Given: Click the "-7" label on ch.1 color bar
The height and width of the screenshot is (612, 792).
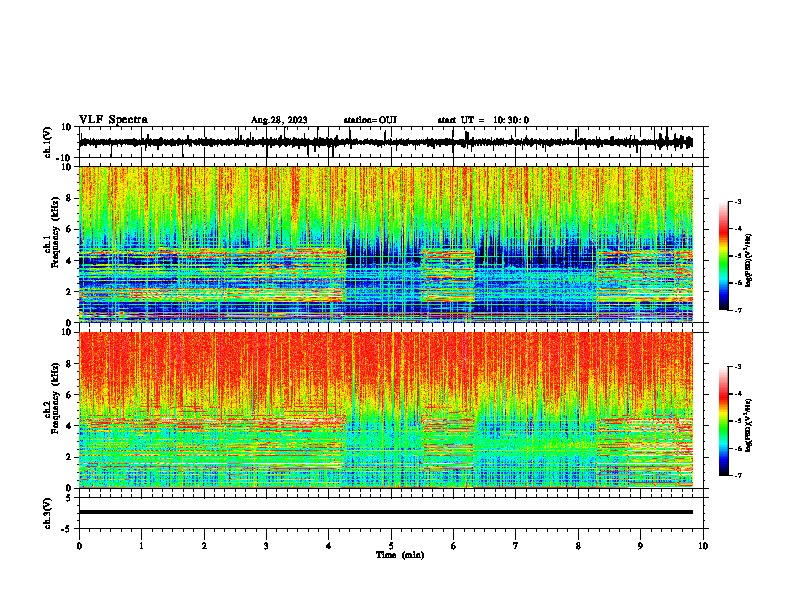Looking at the screenshot, I should 737,310.
